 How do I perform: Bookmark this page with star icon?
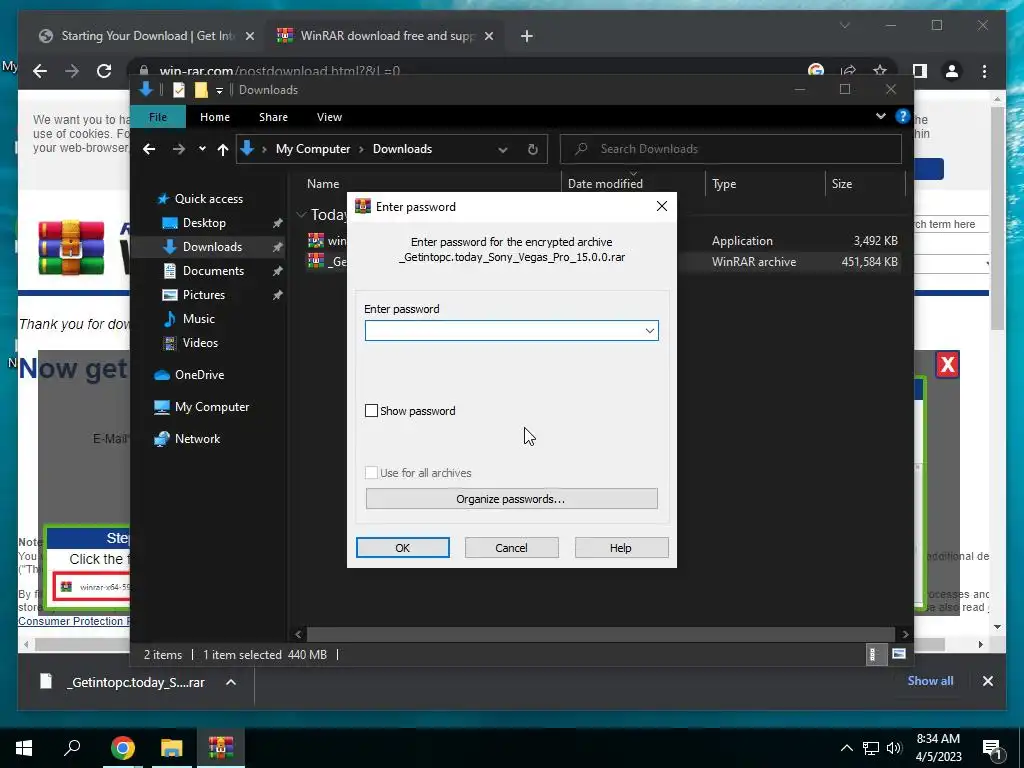(x=880, y=71)
